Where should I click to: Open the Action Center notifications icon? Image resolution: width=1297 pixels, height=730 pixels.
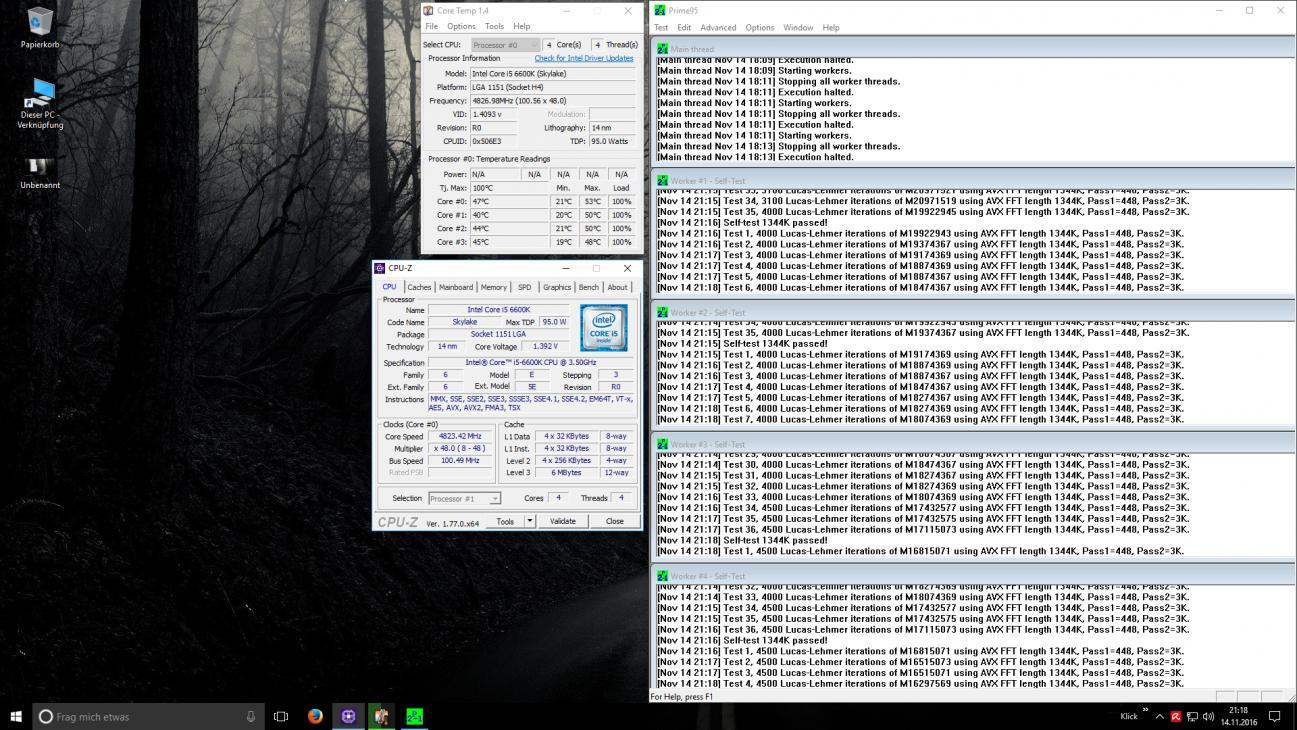pos(1275,716)
